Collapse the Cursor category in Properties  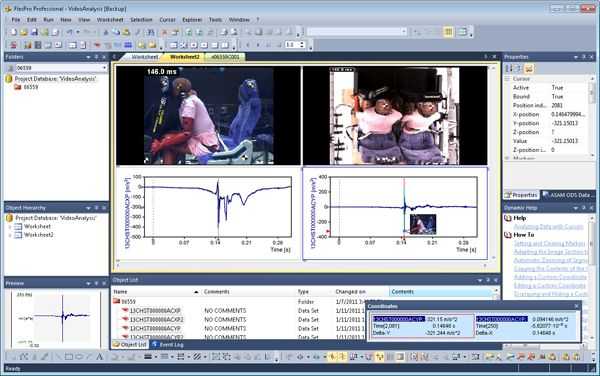click(x=507, y=79)
